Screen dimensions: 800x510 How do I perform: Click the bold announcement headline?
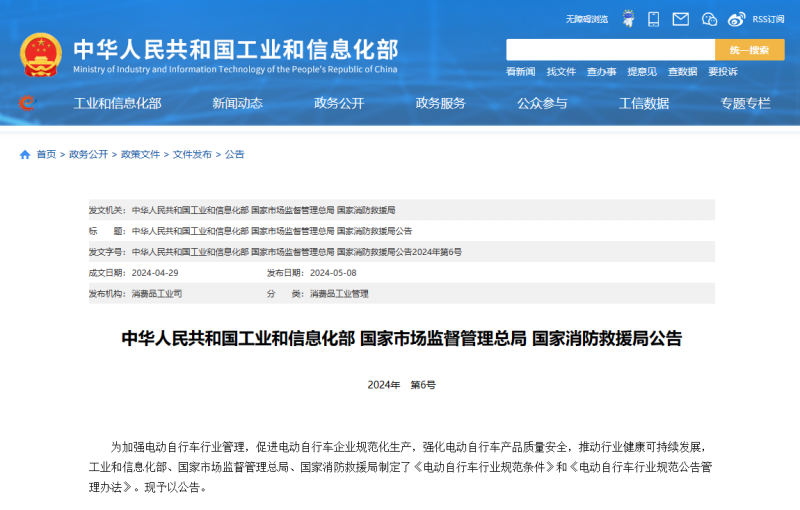point(402,339)
